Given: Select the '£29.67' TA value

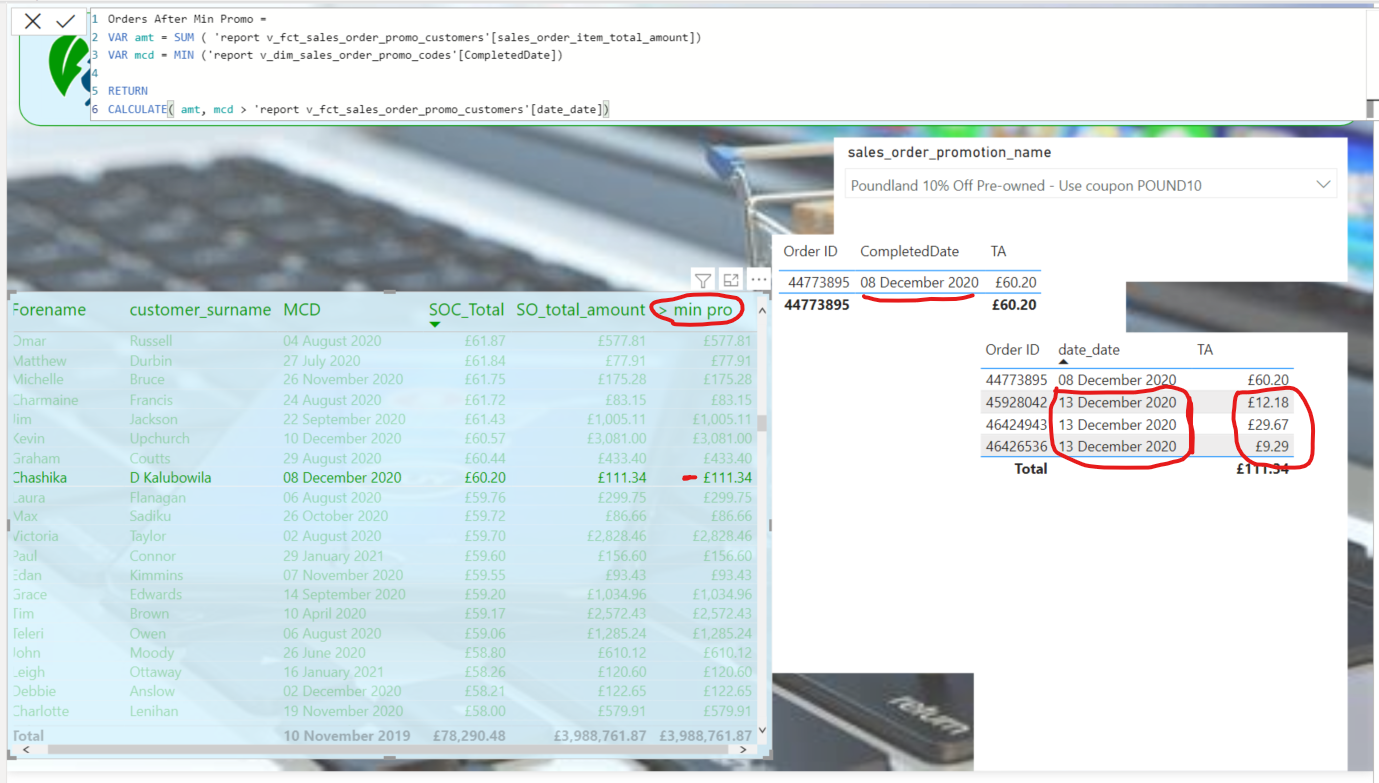Looking at the screenshot, I should point(1269,424).
